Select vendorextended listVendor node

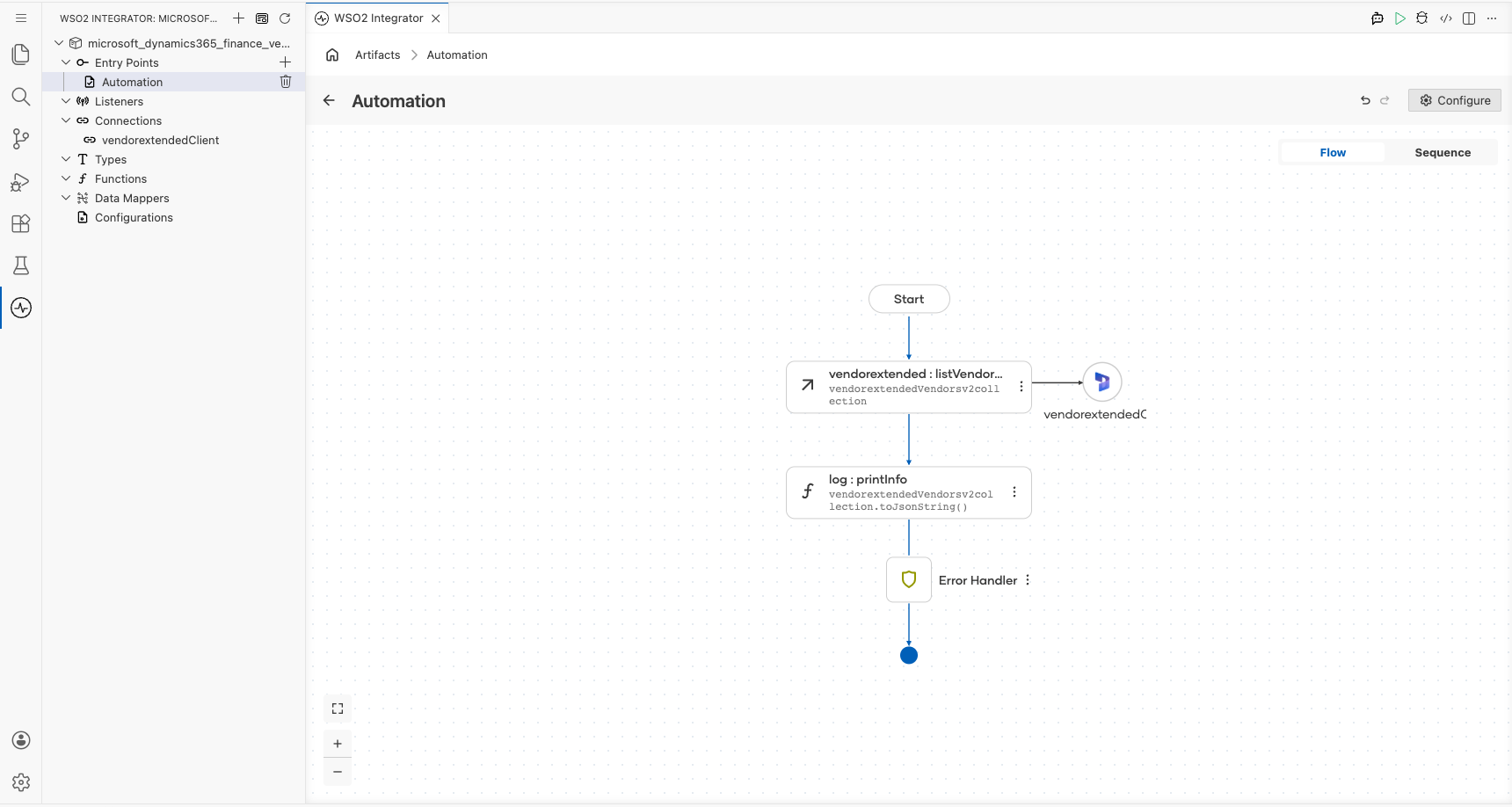click(x=909, y=387)
